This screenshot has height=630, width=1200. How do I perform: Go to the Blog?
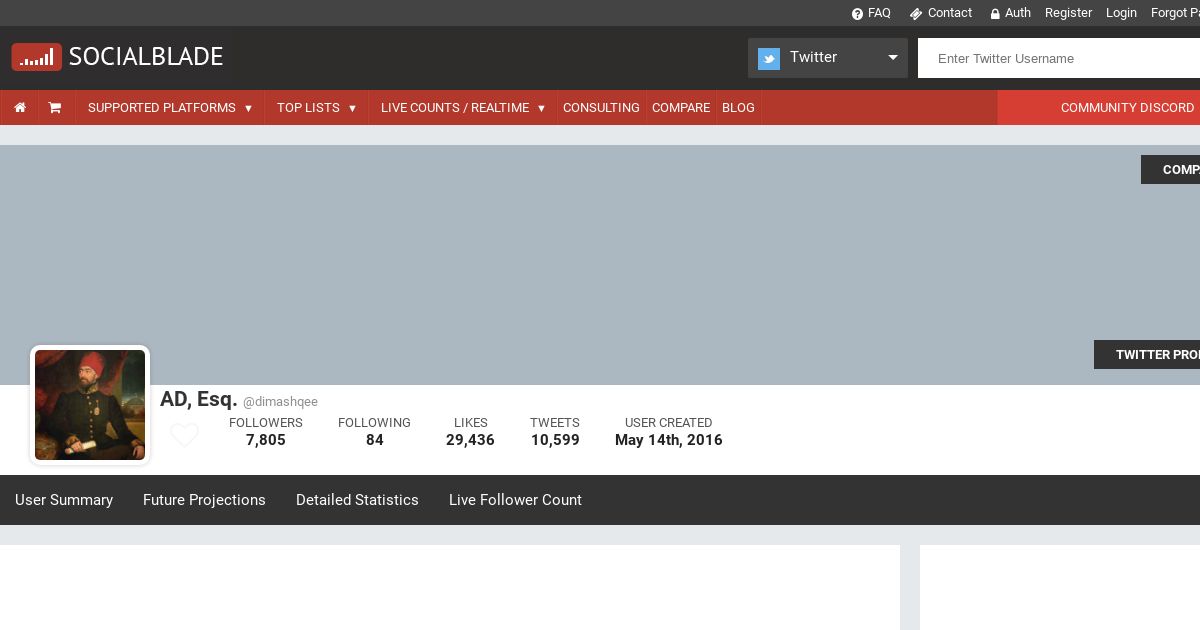click(738, 107)
